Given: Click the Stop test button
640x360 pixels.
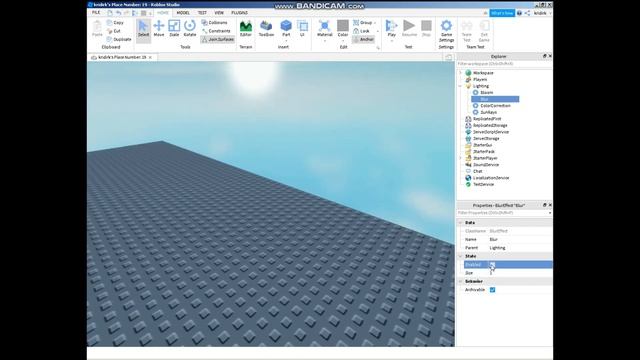Looking at the screenshot, I should (426, 29).
